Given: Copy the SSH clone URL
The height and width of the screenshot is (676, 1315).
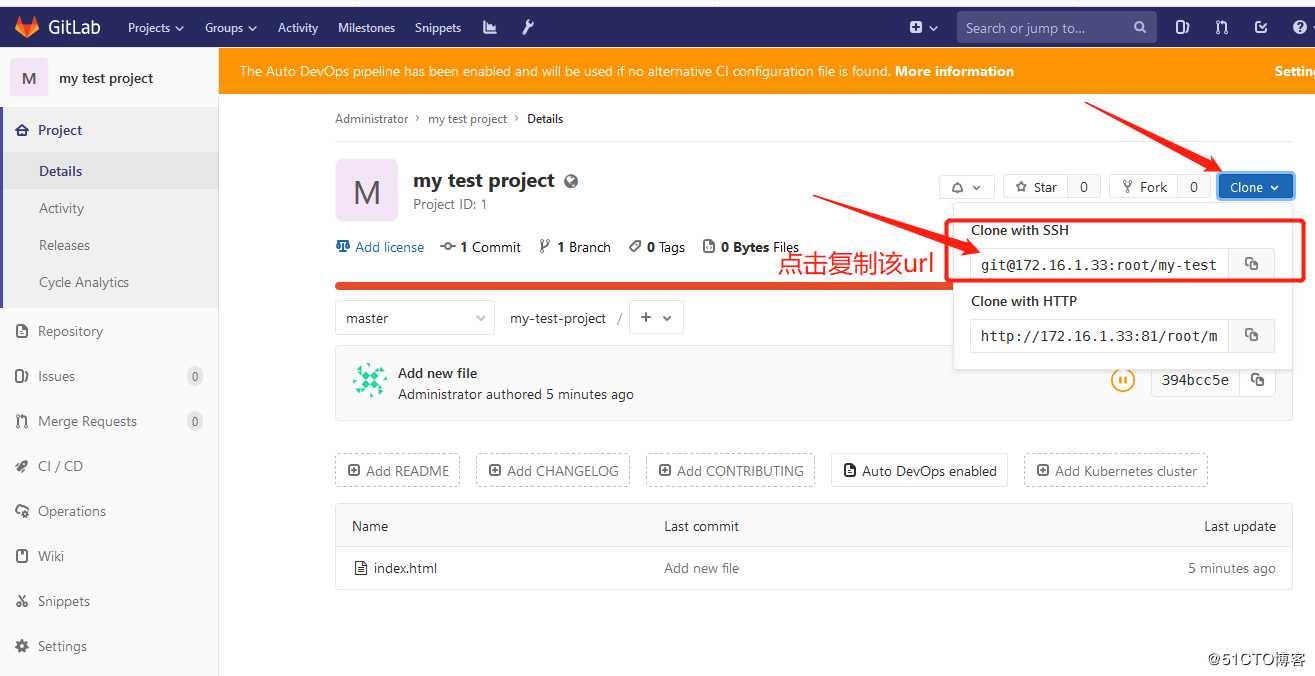Looking at the screenshot, I should click(1251, 264).
